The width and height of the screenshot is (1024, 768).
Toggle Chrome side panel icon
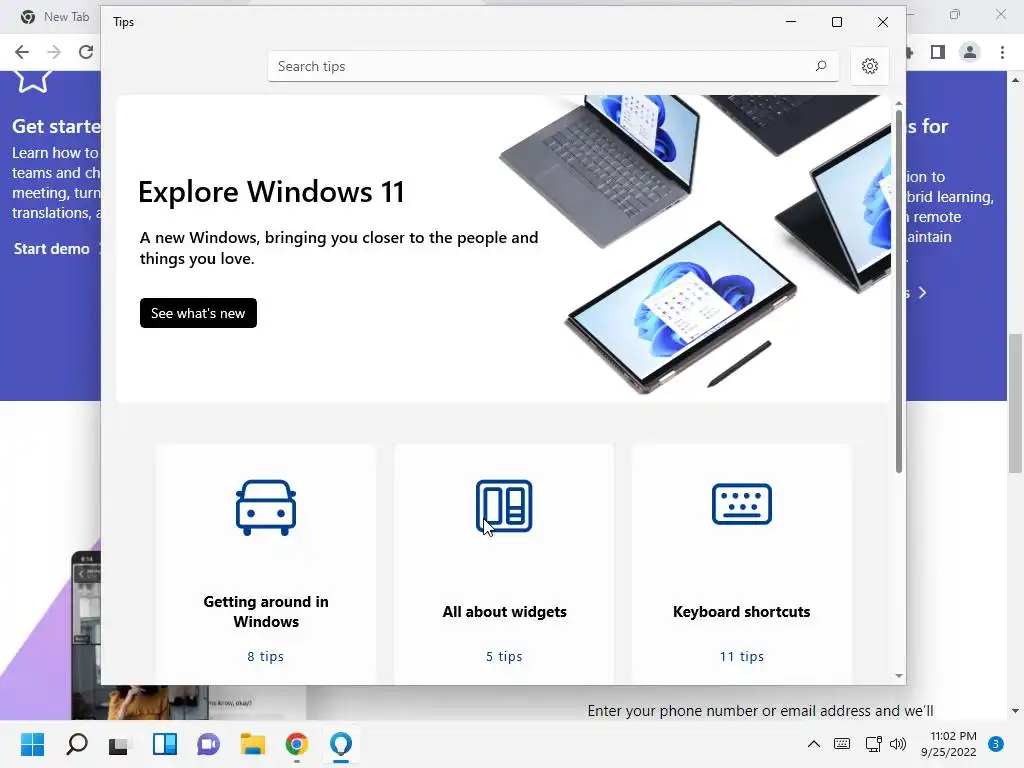click(938, 52)
